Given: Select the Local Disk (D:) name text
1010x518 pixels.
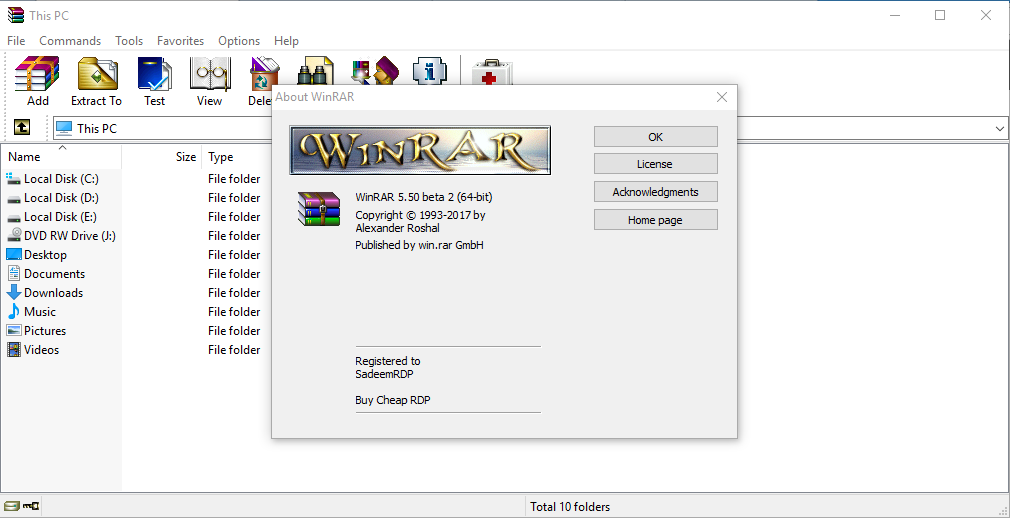Looking at the screenshot, I should pos(61,198).
